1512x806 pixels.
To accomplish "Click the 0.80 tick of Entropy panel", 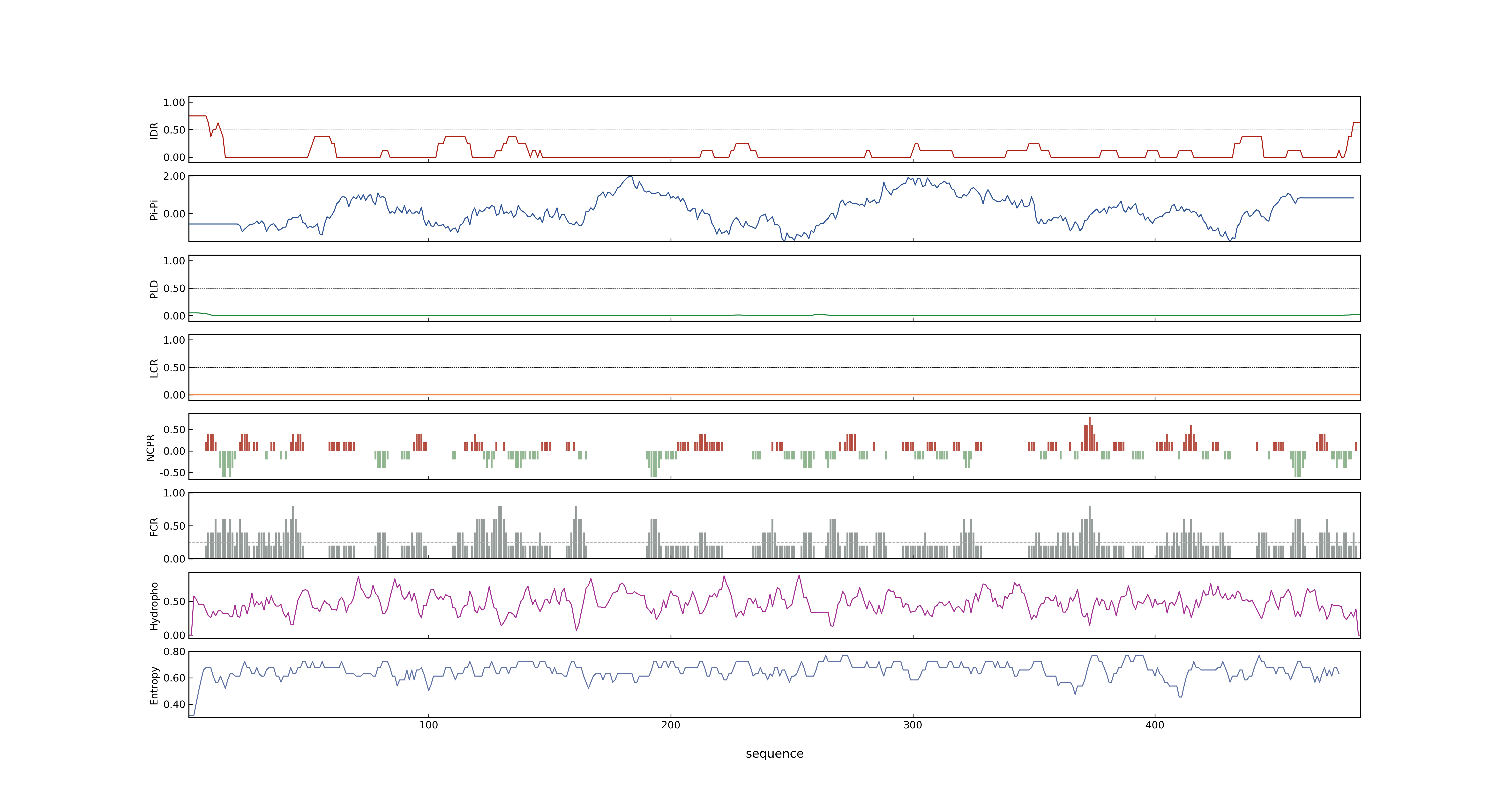I will point(174,652).
